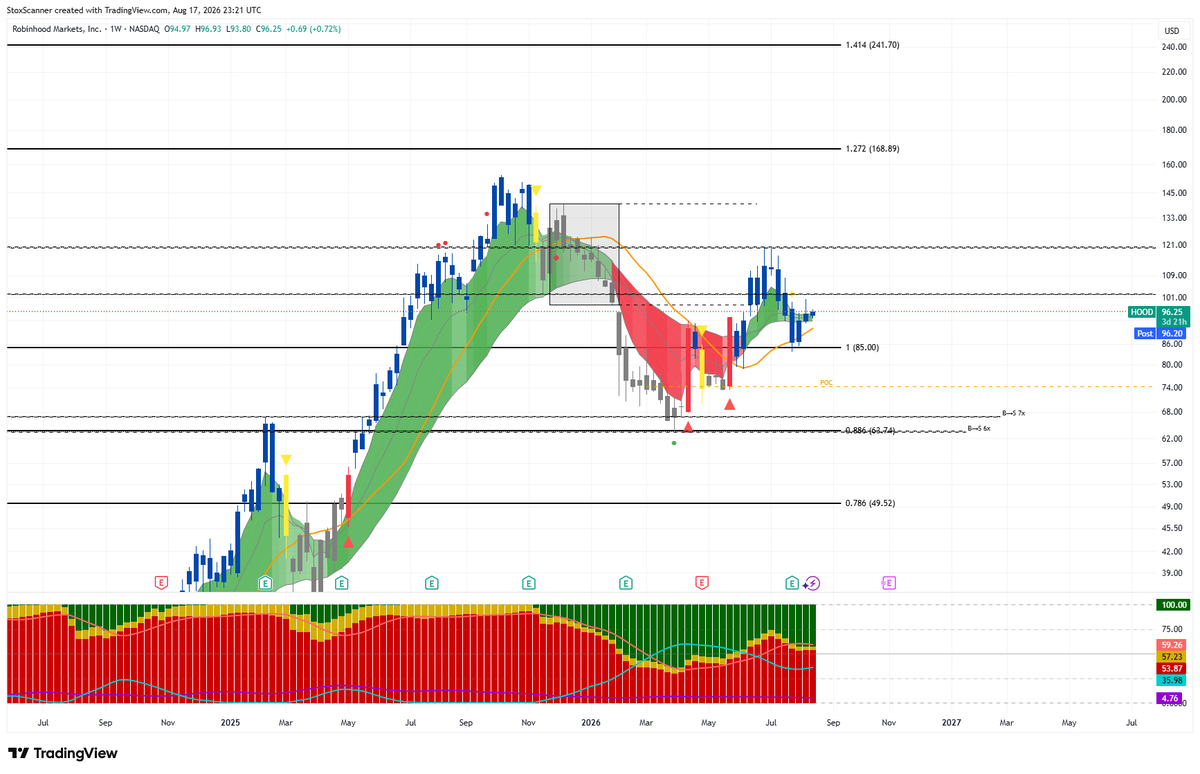Open the red earnings marker before 2025
This screenshot has width=1200, height=774.
[160, 582]
